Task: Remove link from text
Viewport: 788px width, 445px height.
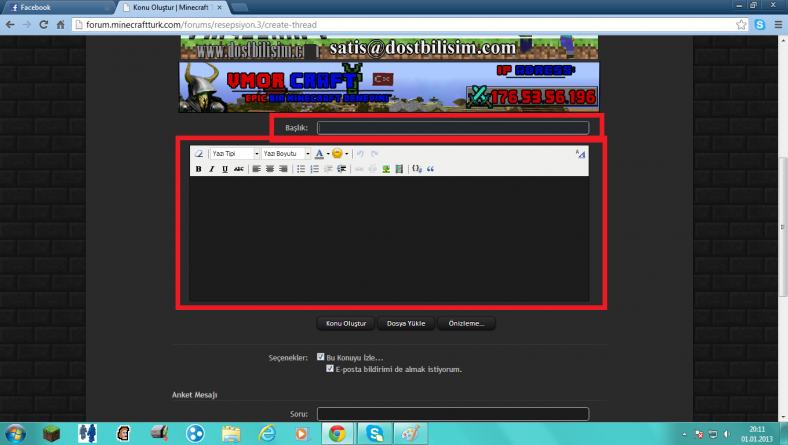Action: tap(372, 169)
